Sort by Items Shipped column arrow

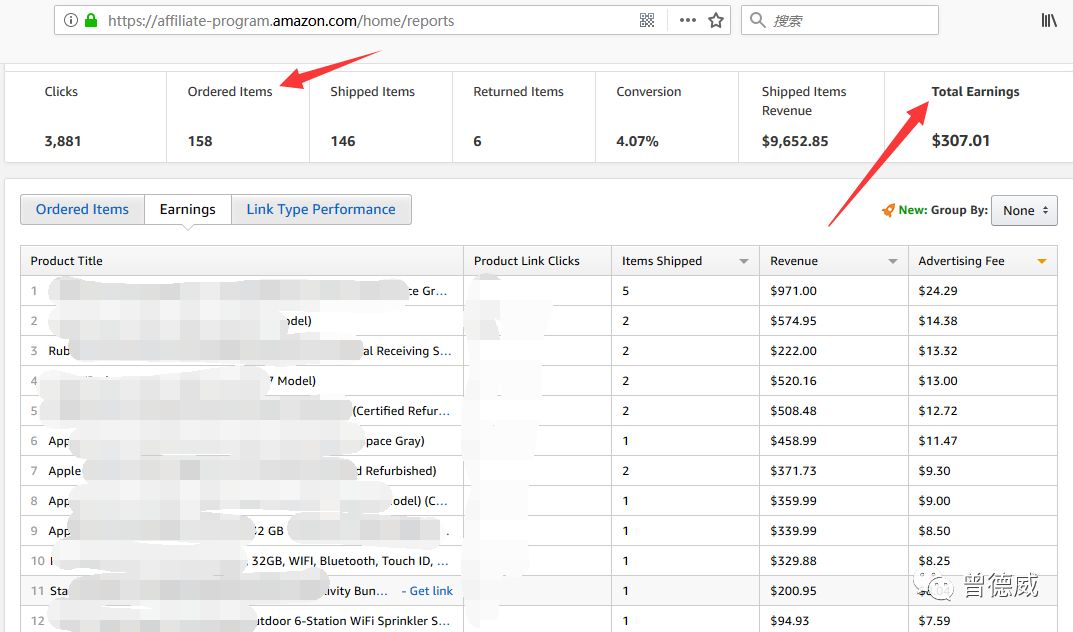[x=744, y=261]
